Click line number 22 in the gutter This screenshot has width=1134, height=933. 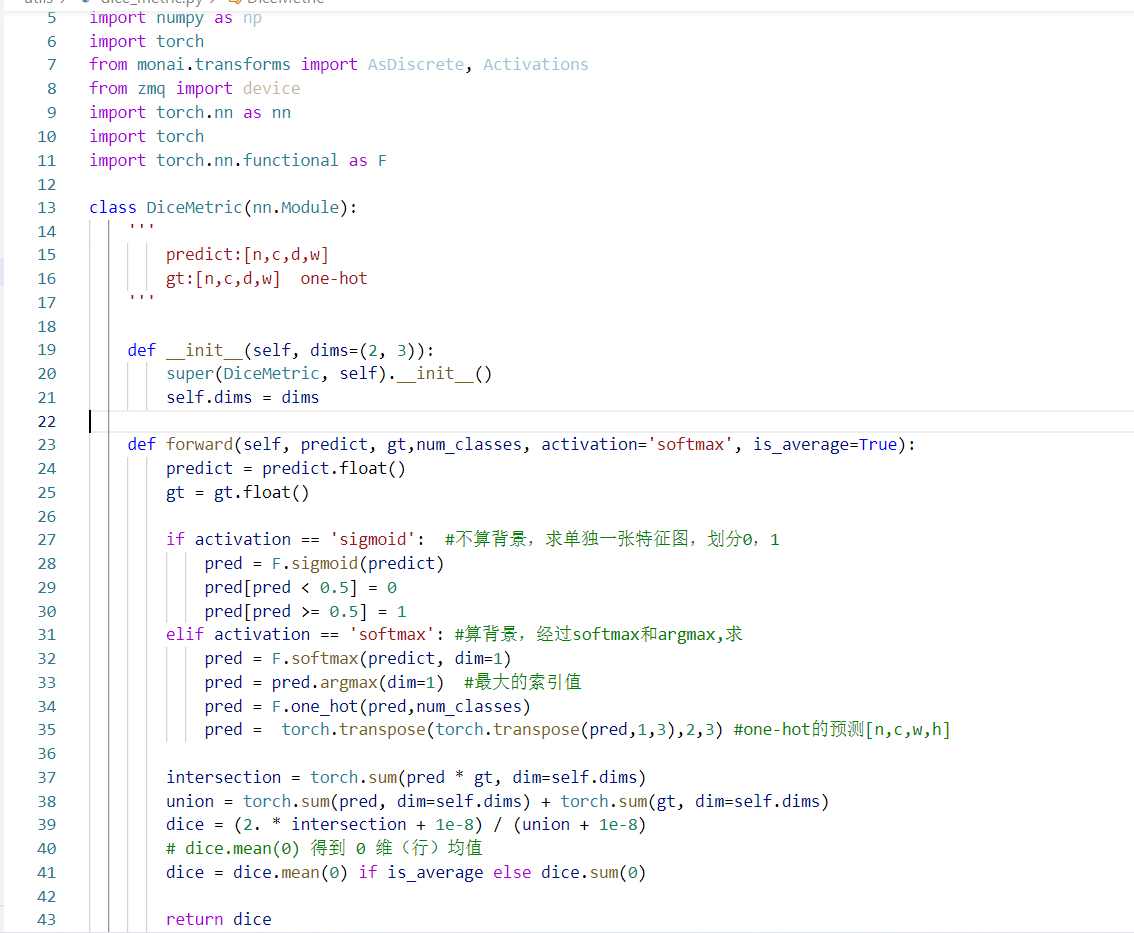pyautogui.click(x=46, y=422)
